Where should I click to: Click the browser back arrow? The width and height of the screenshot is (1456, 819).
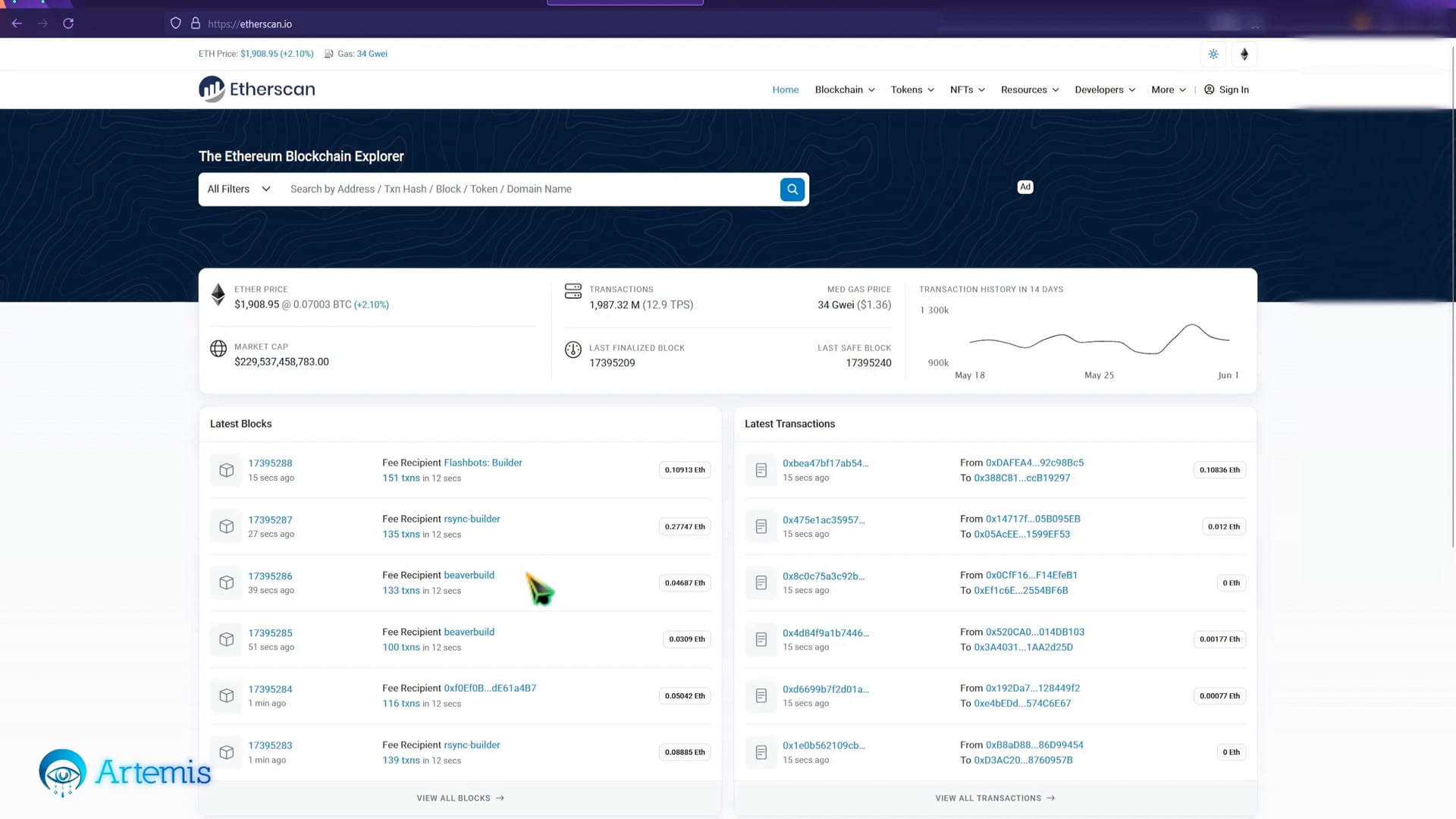click(x=17, y=24)
